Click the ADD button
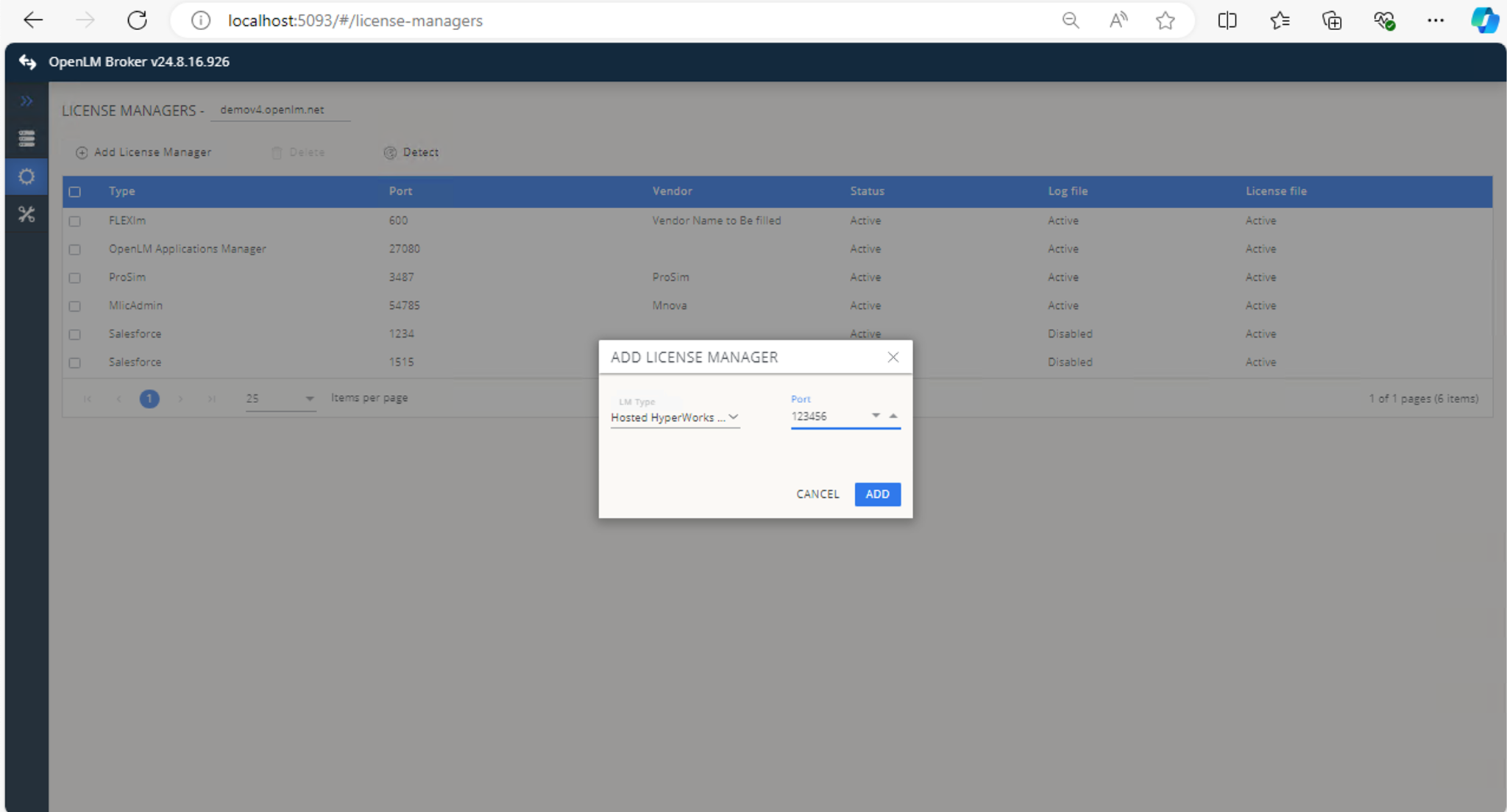Screen dimensions: 1507x812 pos(877,494)
